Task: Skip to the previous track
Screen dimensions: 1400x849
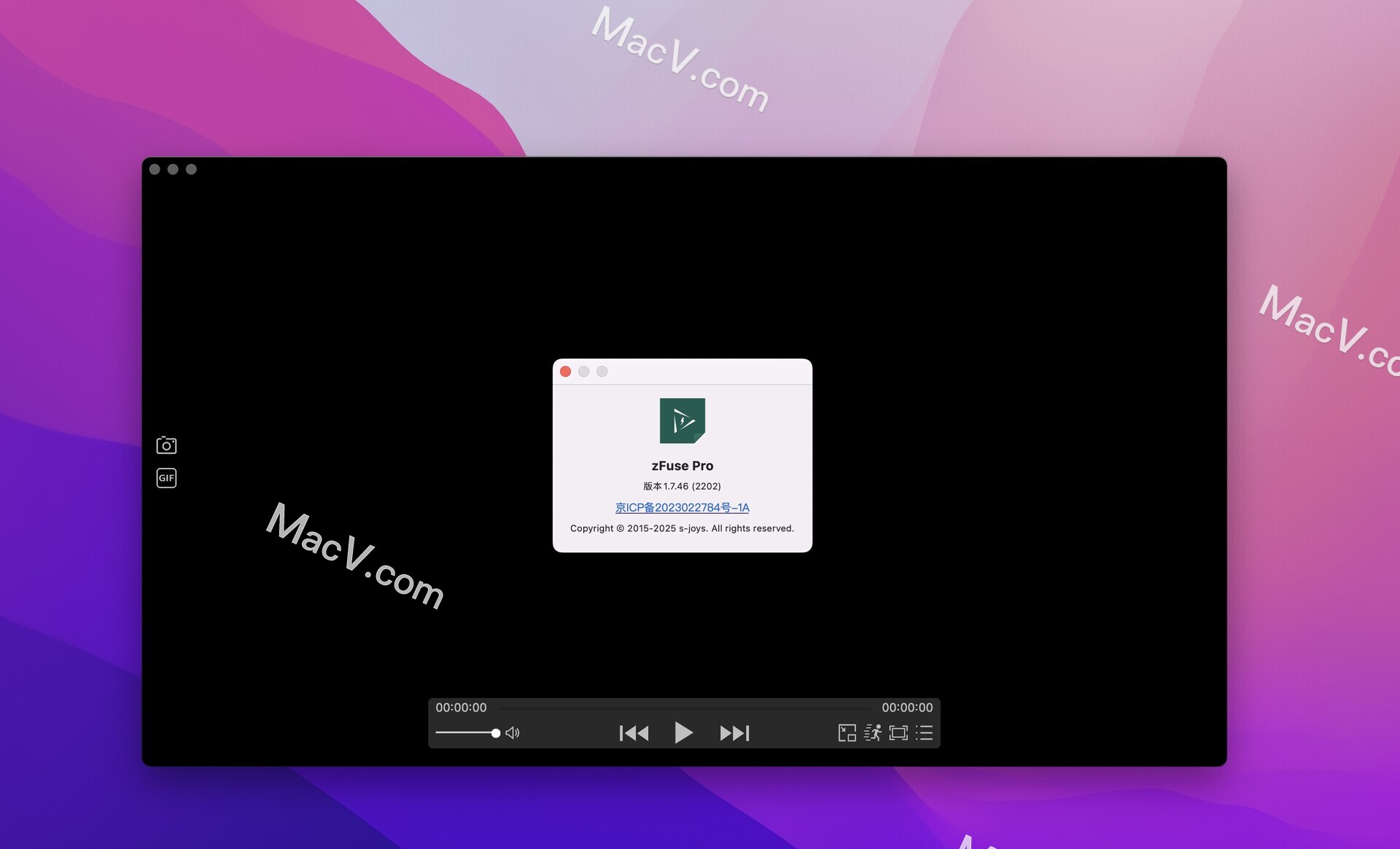Action: [x=634, y=733]
